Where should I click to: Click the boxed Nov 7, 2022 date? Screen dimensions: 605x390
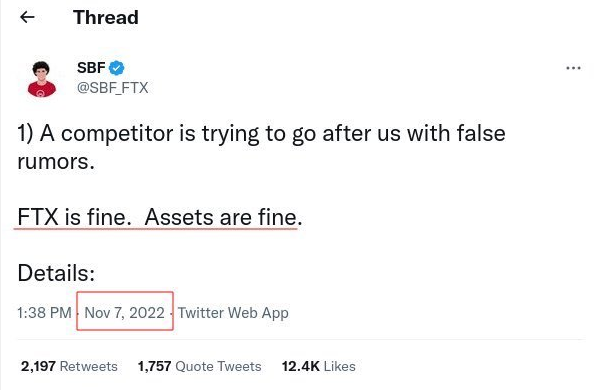click(125, 312)
